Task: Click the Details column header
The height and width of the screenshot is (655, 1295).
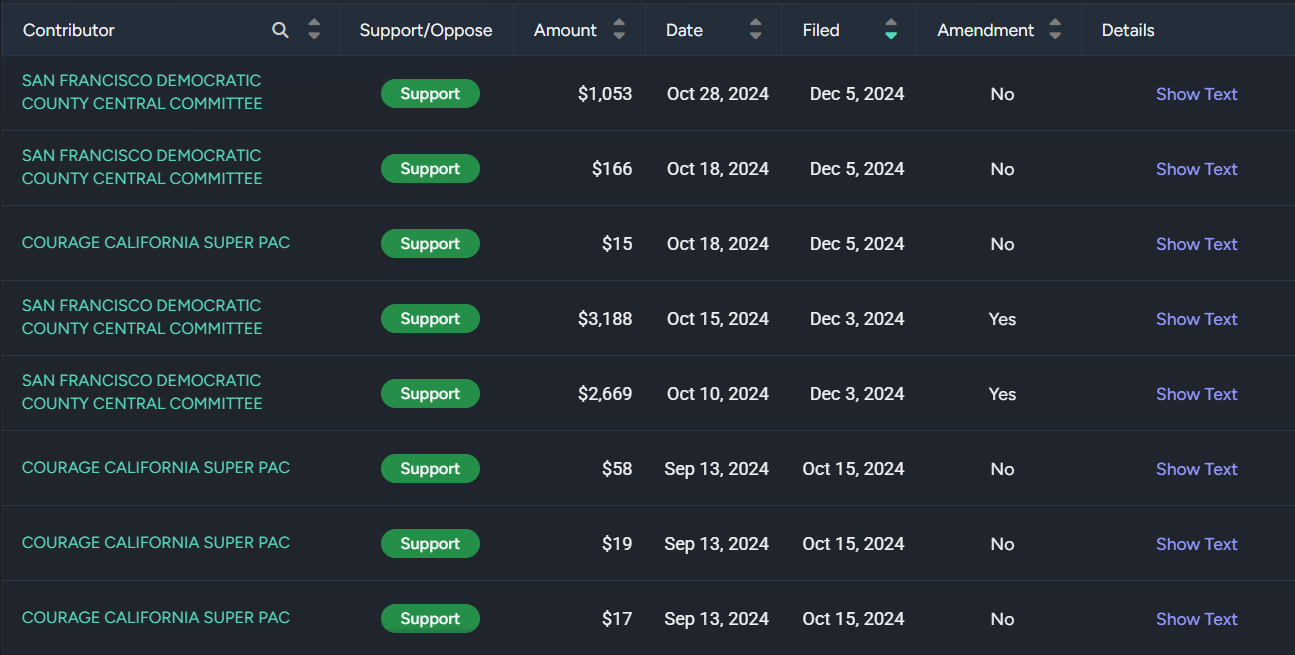Action: (1128, 30)
